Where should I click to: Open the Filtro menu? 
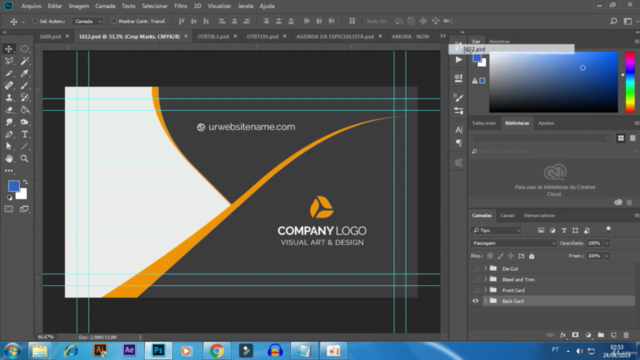(180, 6)
